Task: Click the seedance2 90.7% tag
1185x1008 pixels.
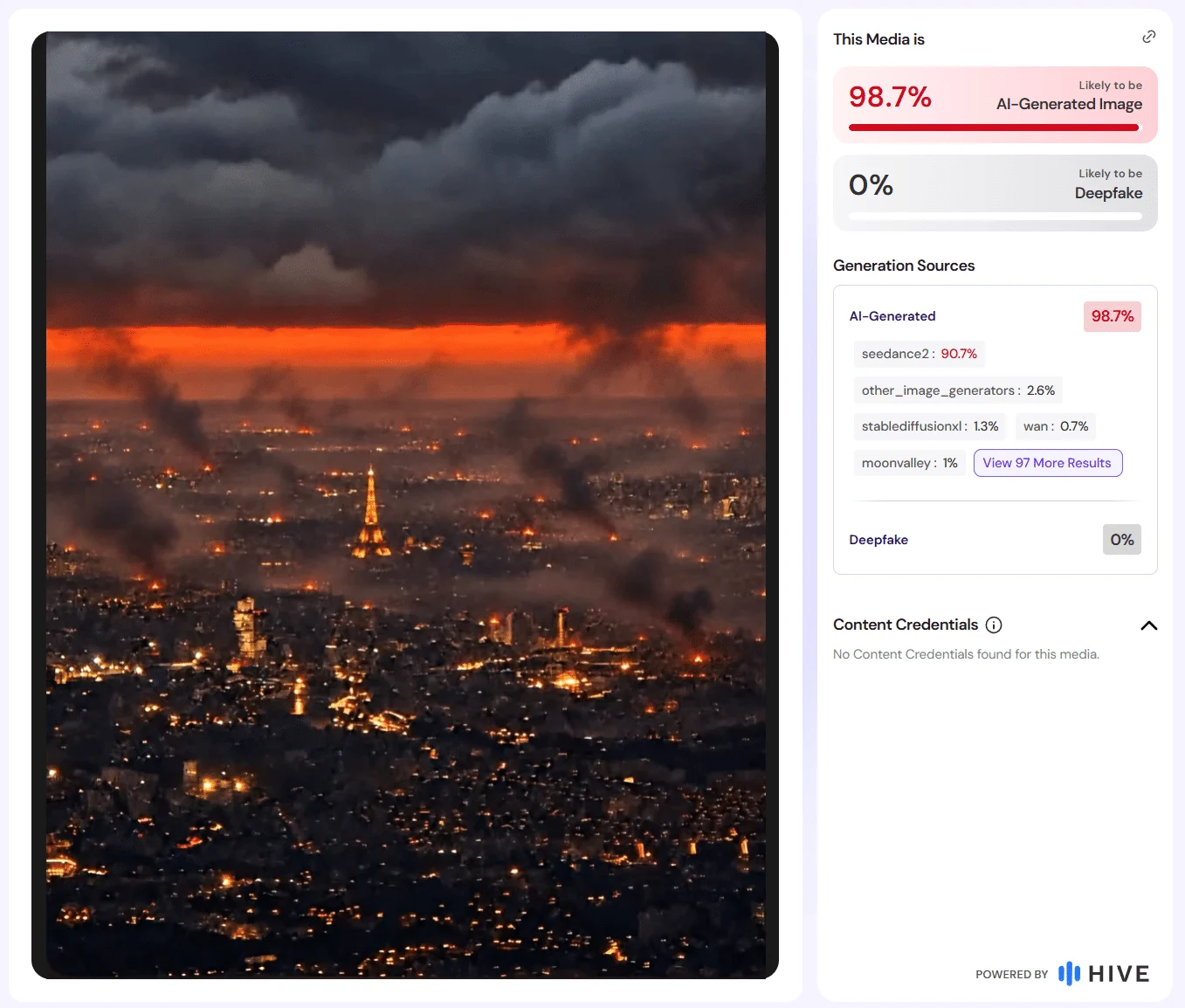Action: [919, 354]
